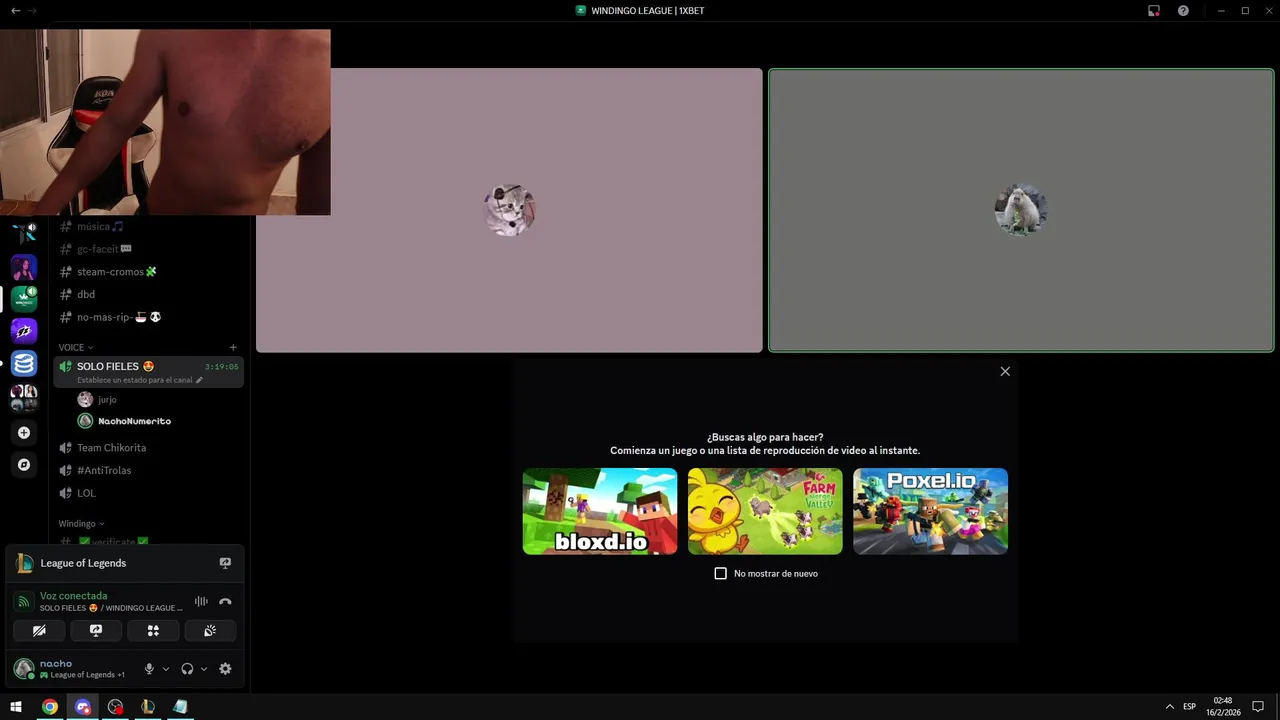This screenshot has width=1280, height=720.
Task: Share your screen from voice controls
Action: [x=96, y=631]
